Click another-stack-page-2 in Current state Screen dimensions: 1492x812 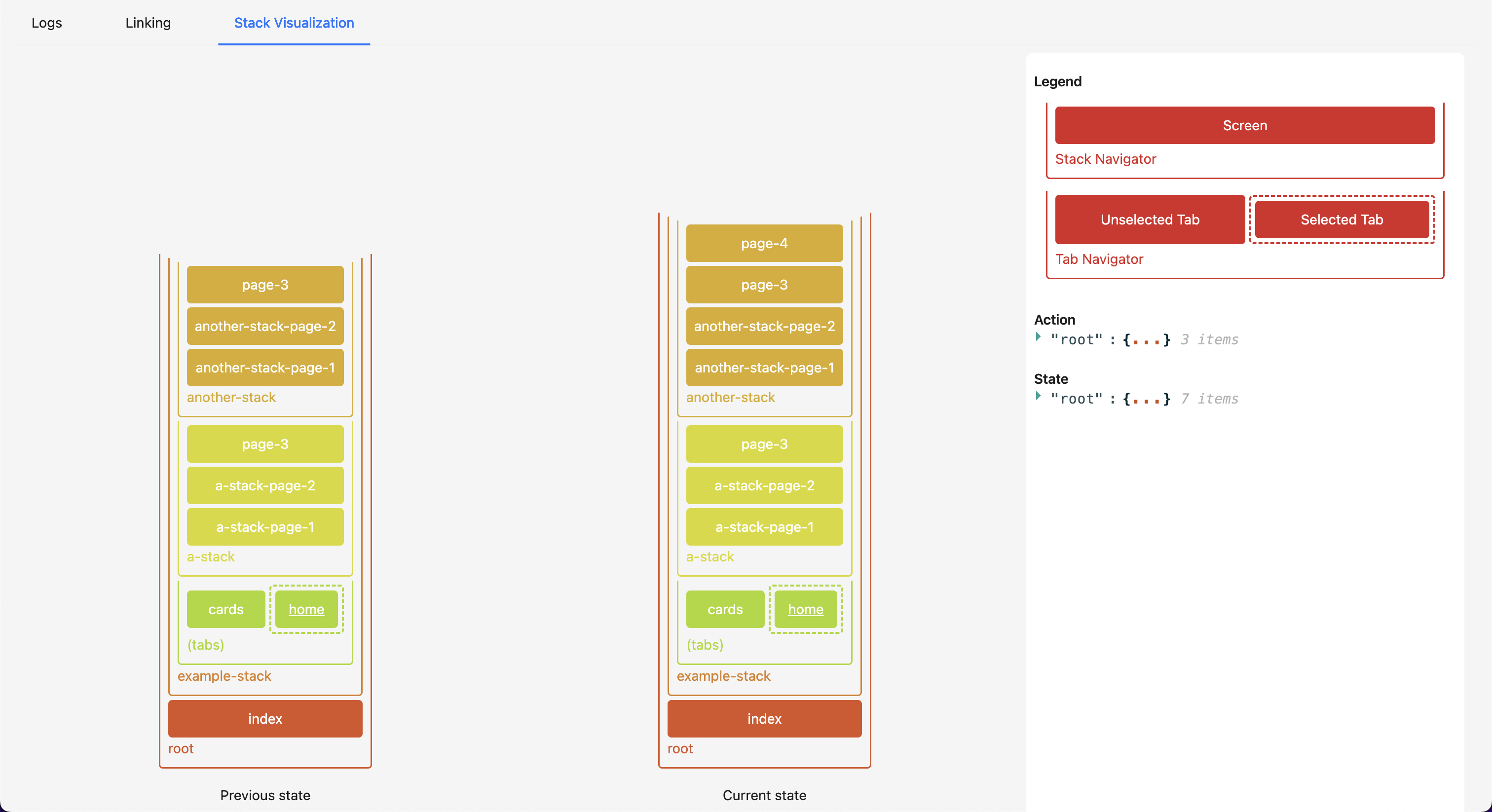764,326
